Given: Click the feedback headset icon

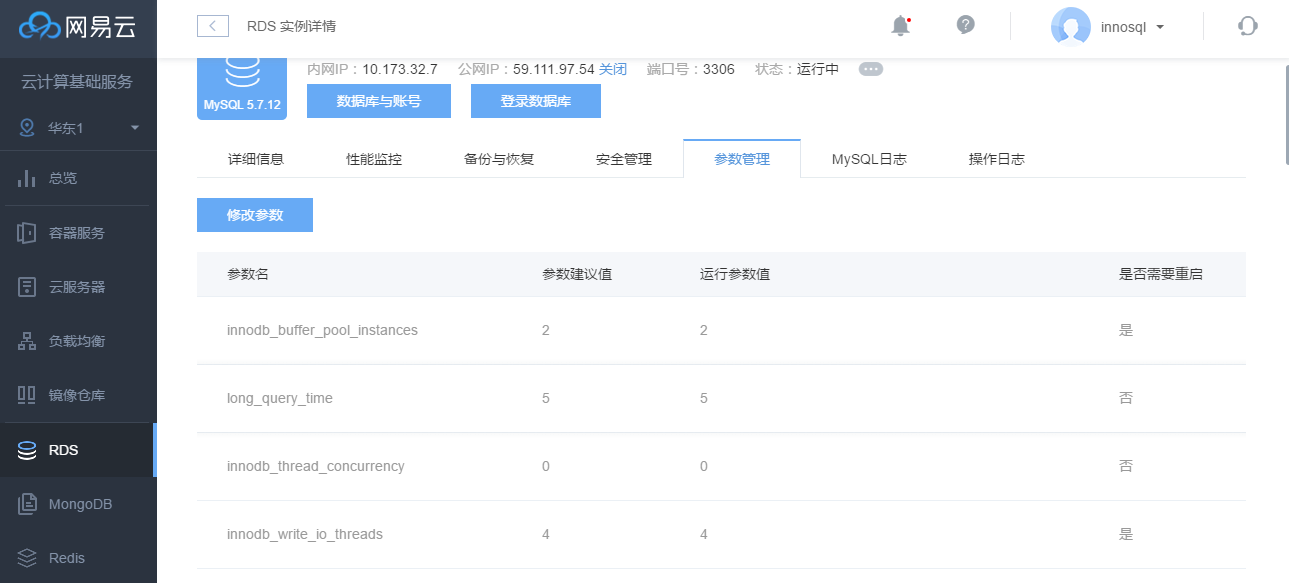Looking at the screenshot, I should pos(1247,26).
